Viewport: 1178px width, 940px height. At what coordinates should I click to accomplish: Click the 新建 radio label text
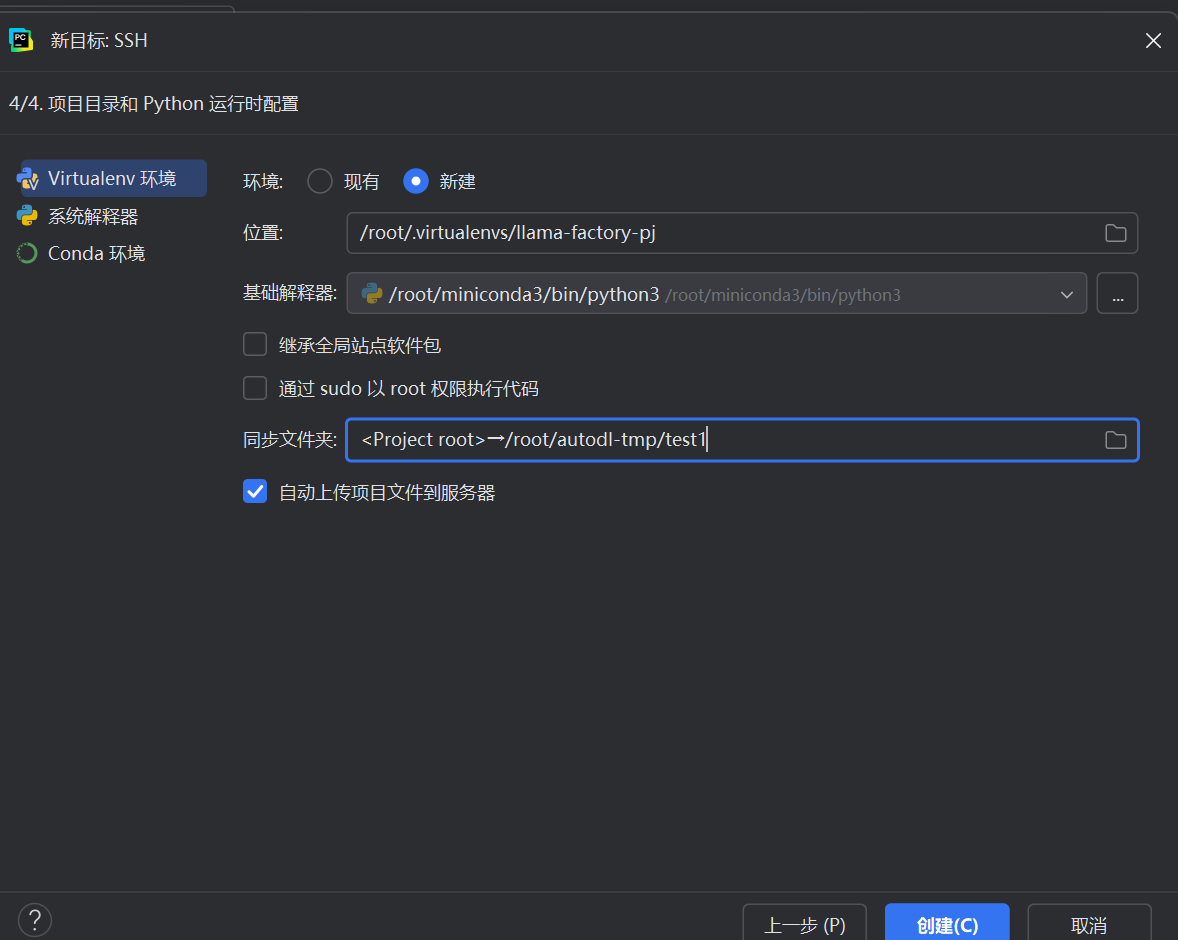pos(458,182)
